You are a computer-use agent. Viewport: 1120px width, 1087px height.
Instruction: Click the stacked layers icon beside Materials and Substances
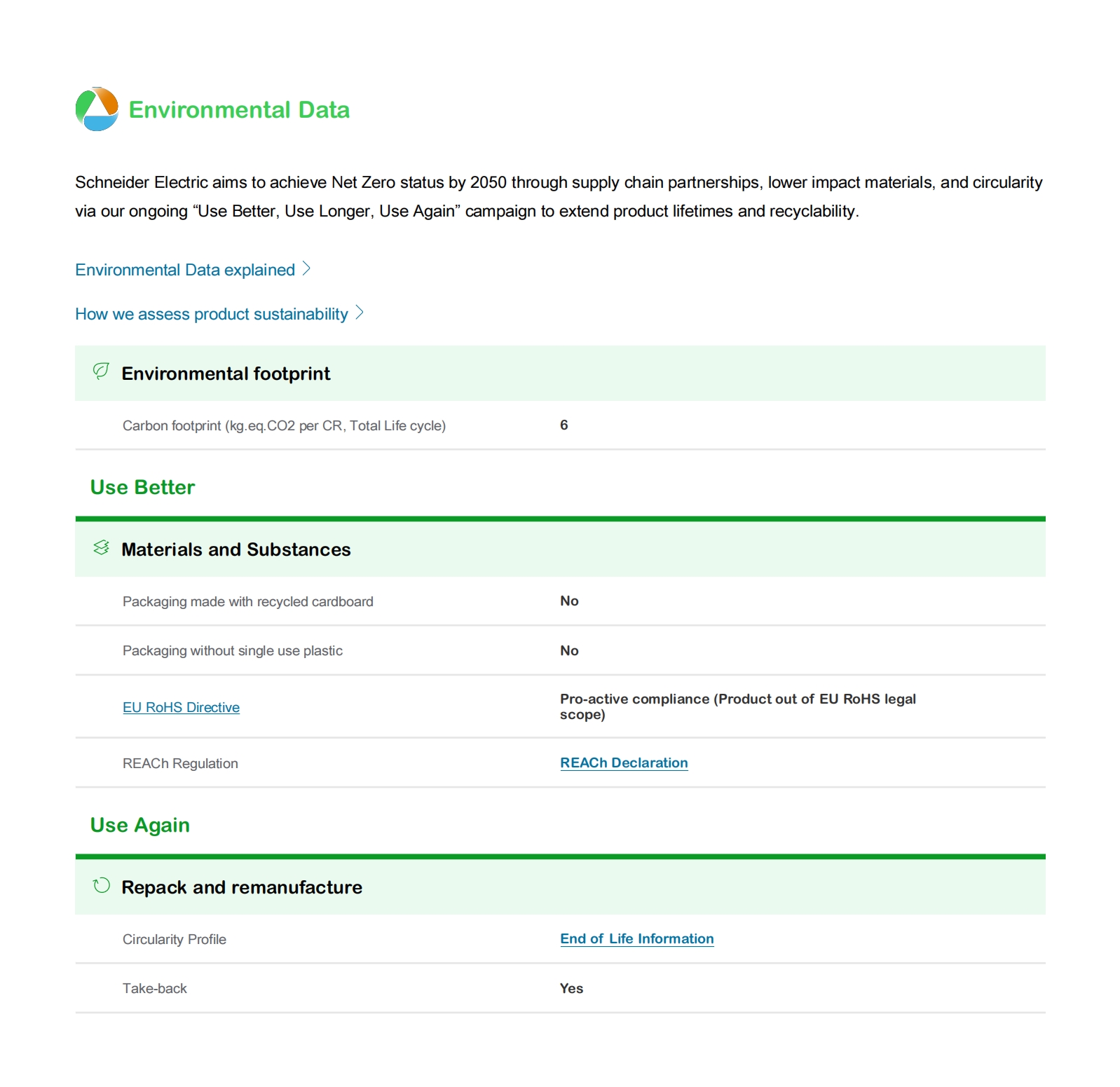101,547
